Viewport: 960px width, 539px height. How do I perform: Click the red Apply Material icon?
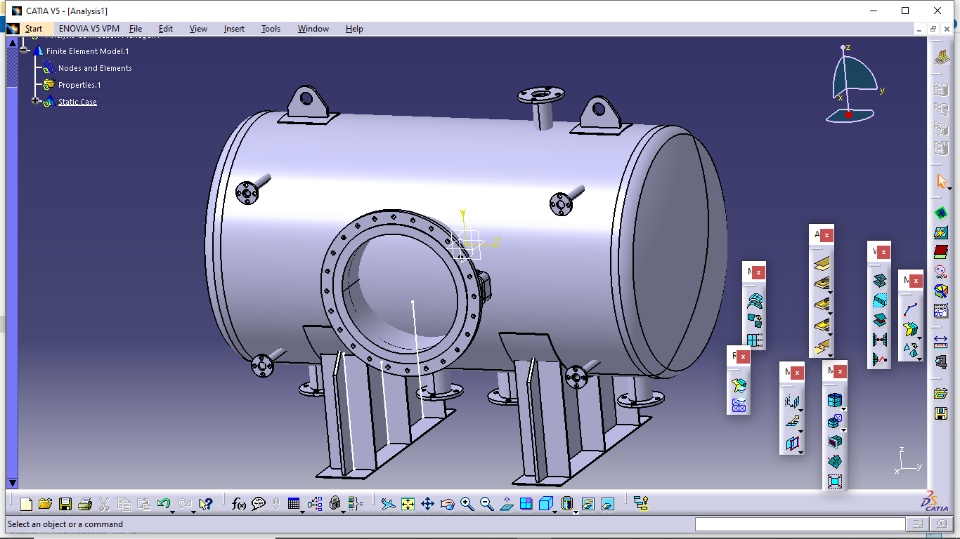(941, 252)
